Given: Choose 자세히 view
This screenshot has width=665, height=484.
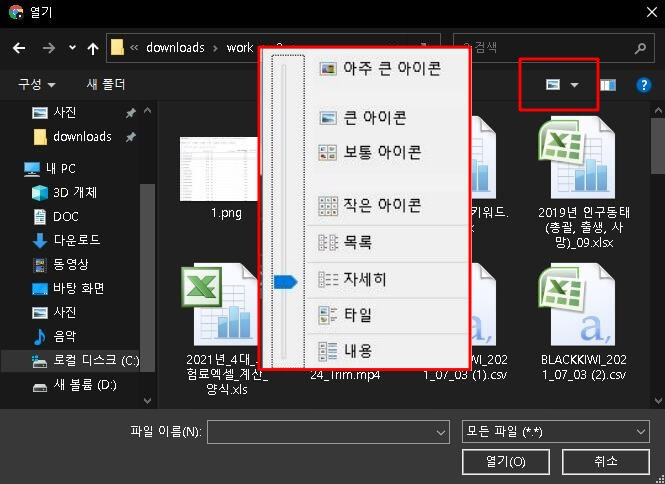Looking at the screenshot, I should (x=352, y=279).
